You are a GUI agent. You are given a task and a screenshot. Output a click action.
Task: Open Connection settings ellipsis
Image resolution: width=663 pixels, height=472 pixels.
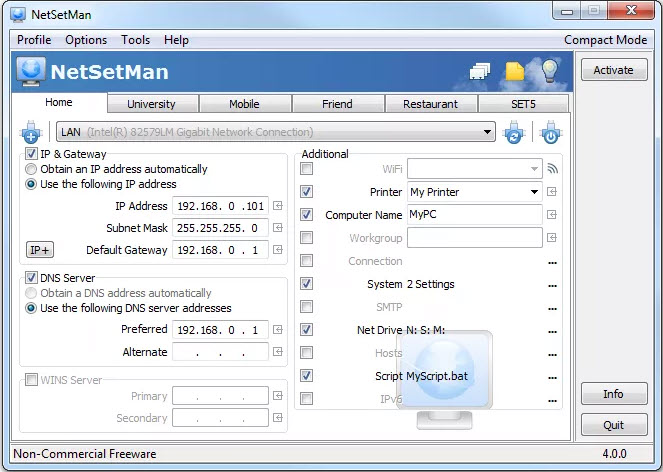tap(552, 263)
